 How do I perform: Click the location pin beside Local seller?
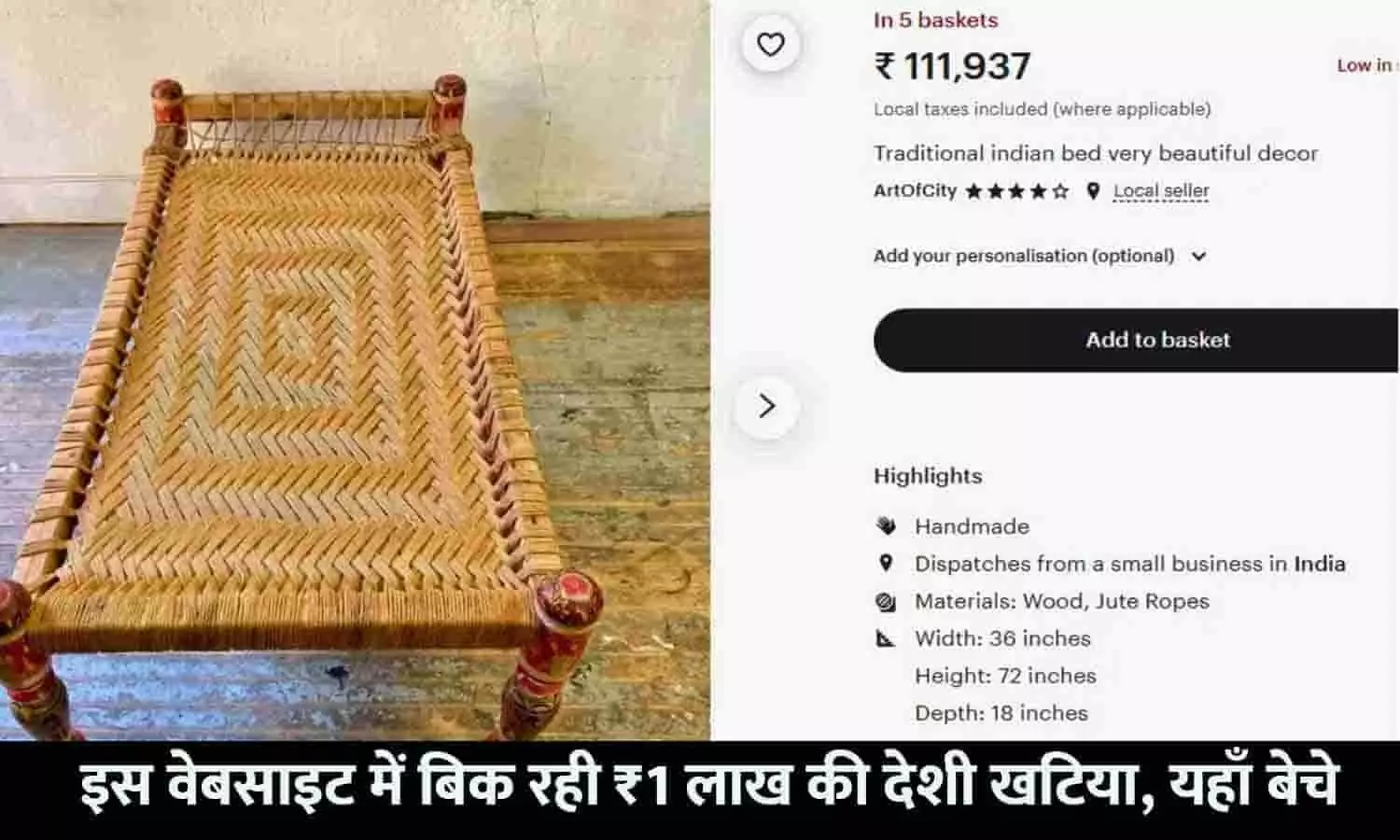1093,191
